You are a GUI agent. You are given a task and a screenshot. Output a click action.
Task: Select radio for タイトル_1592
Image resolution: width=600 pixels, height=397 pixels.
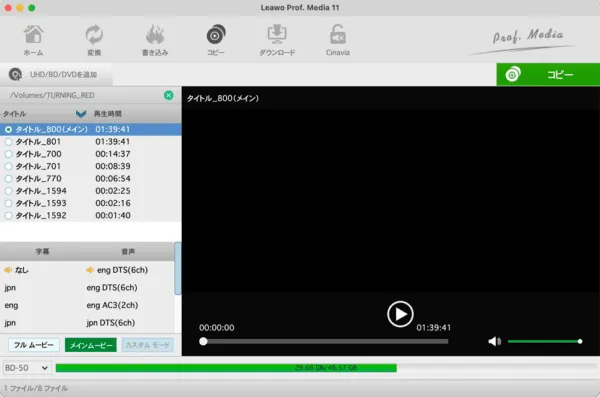click(x=8, y=216)
